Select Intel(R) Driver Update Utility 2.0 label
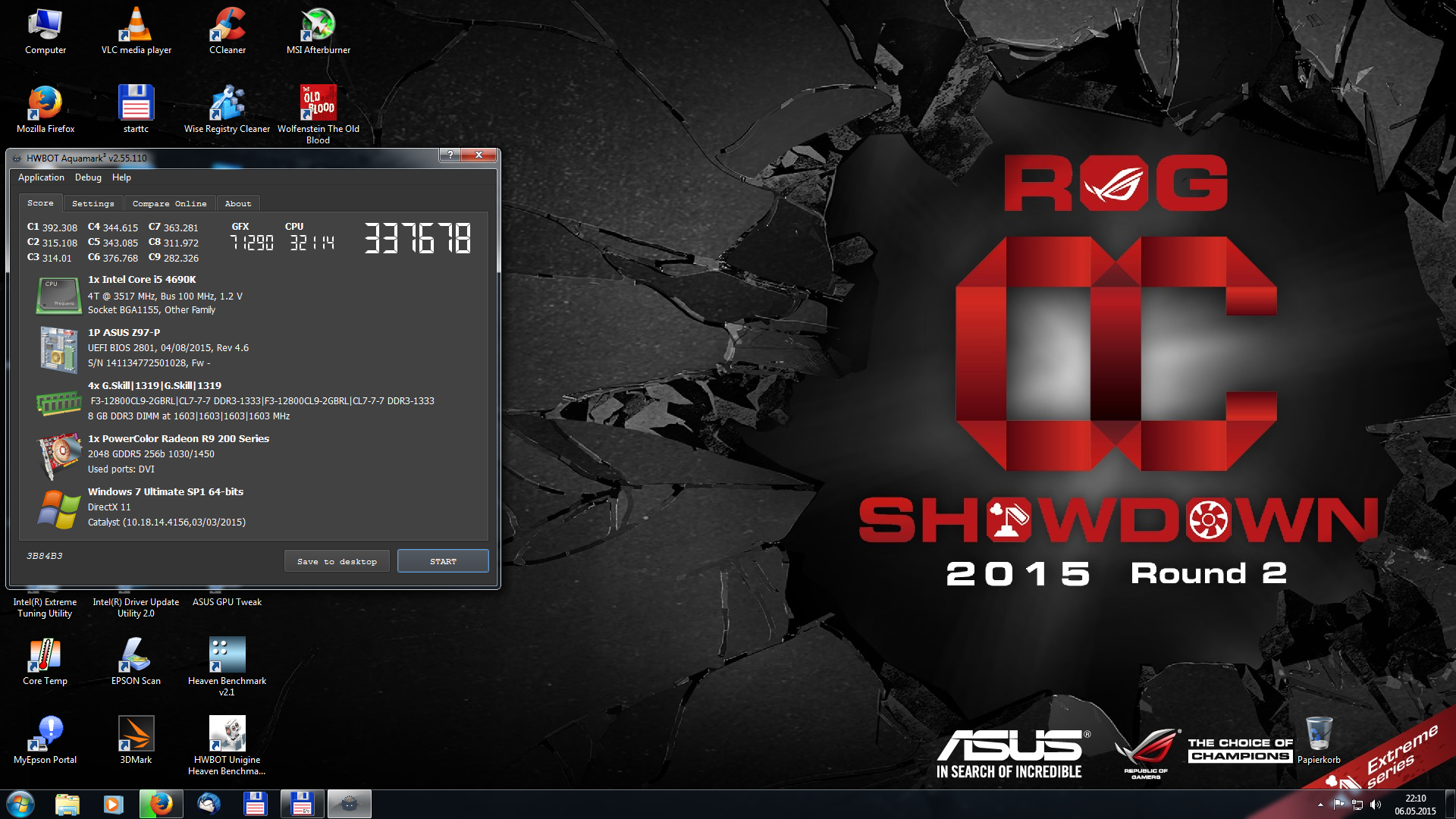Viewport: 1456px width, 819px height. tap(136, 607)
